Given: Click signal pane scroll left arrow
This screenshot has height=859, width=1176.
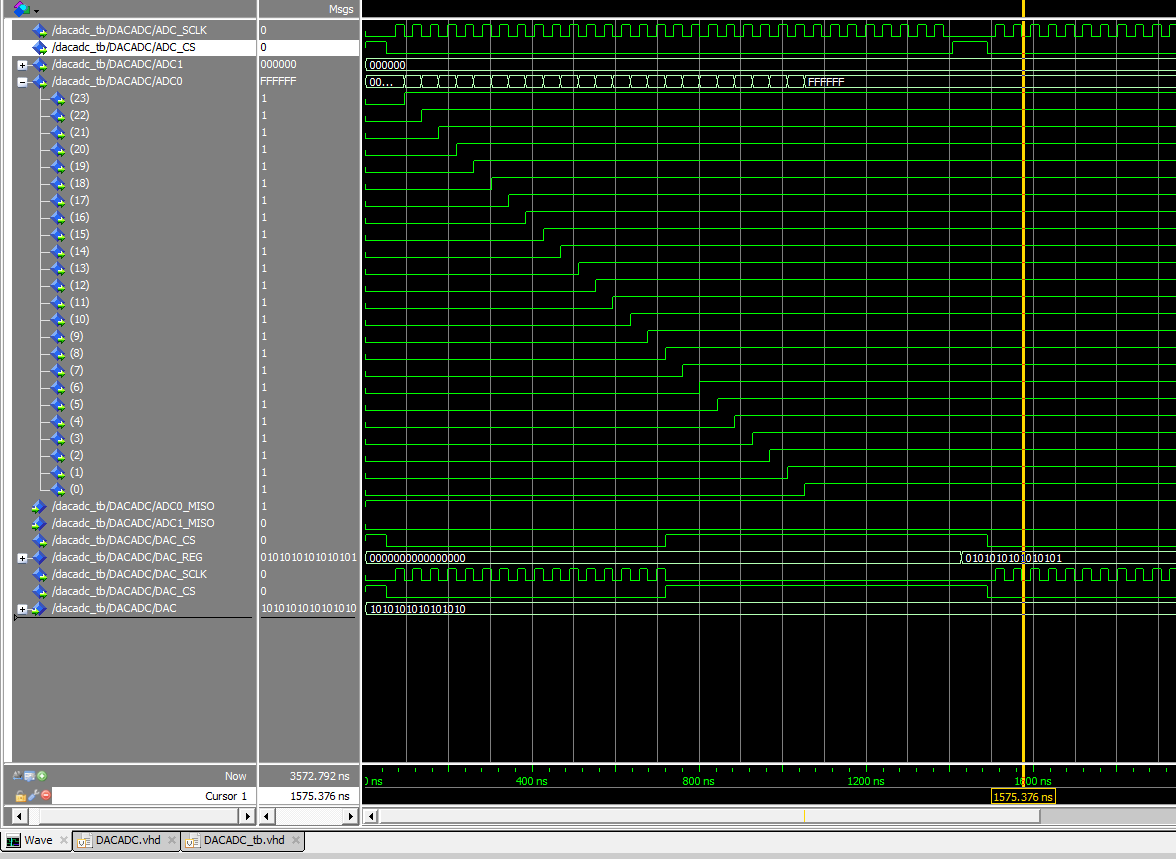Looking at the screenshot, I should pos(20,816).
